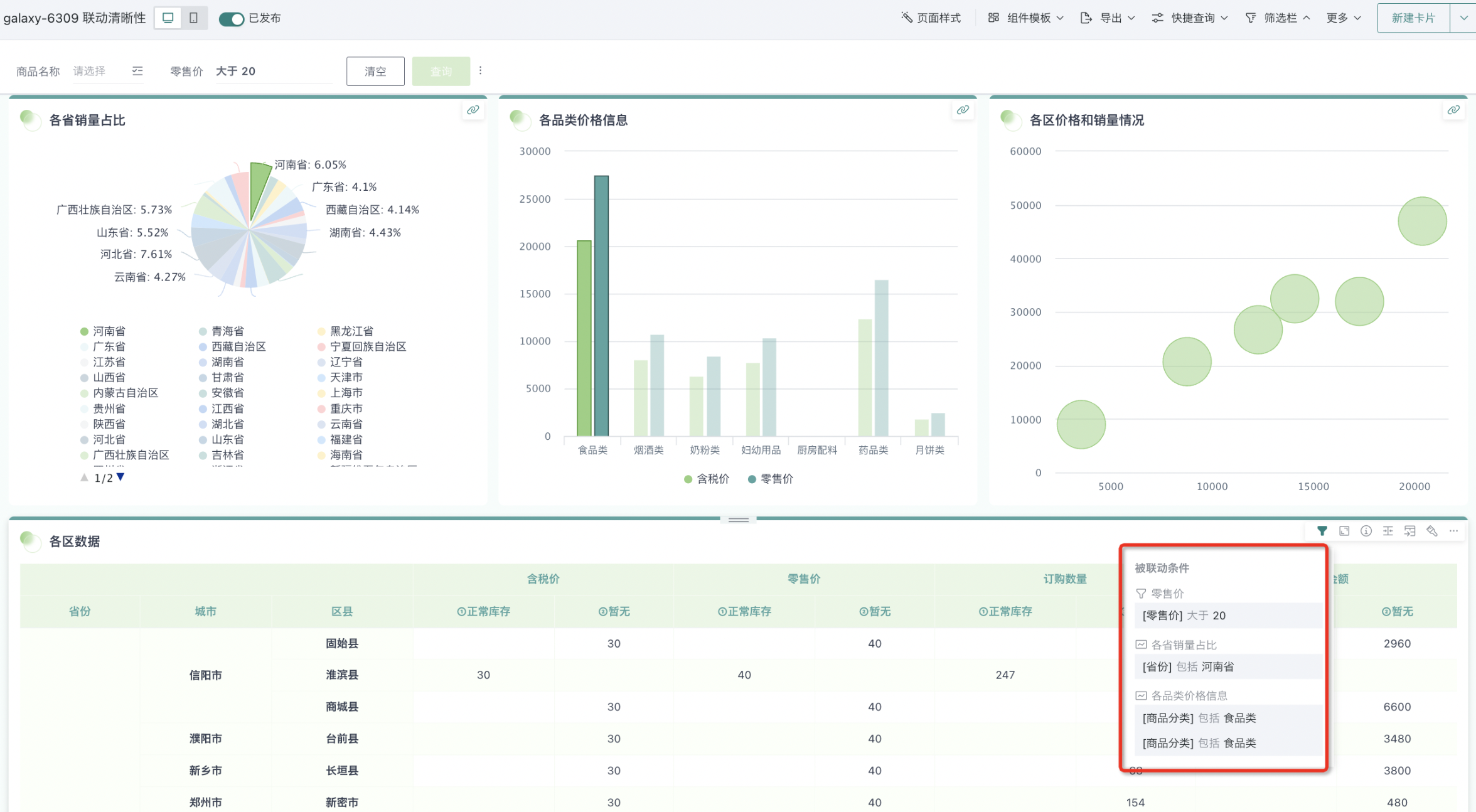Click the 信阳市 city cell
The height and width of the screenshot is (812, 1476).
206,675
